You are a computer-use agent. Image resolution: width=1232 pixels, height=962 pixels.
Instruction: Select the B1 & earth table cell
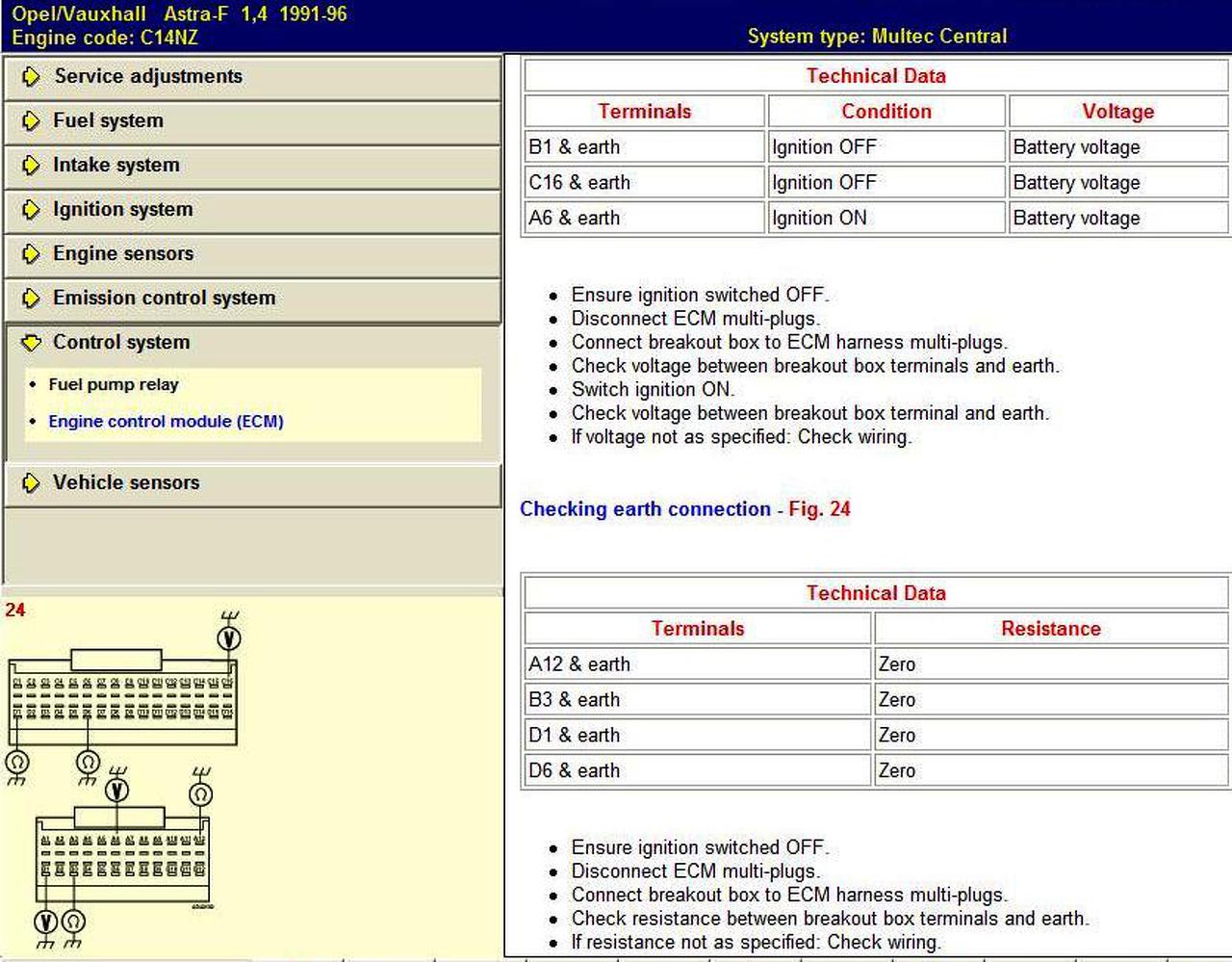tap(645, 147)
